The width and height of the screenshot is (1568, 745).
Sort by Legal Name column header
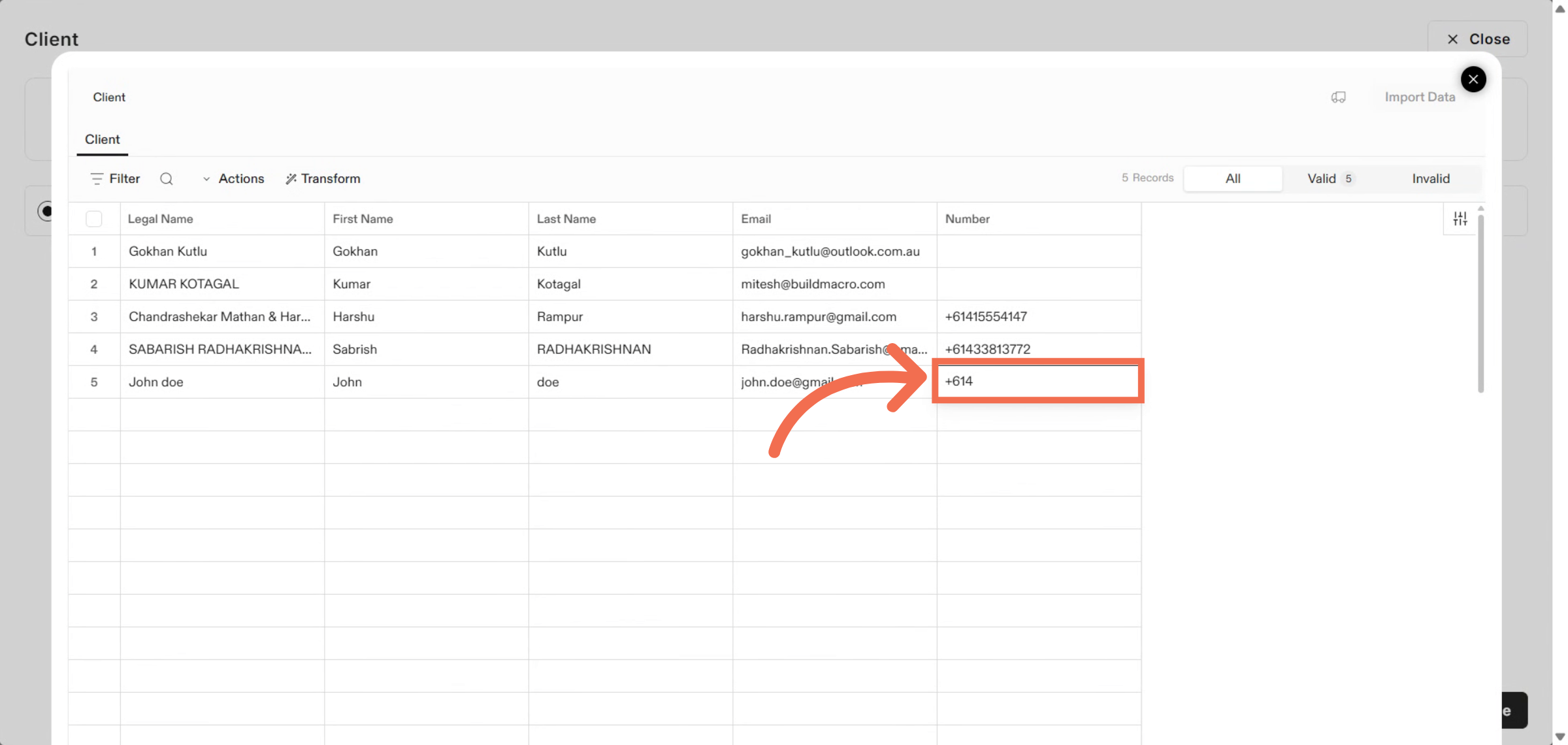[160, 219]
